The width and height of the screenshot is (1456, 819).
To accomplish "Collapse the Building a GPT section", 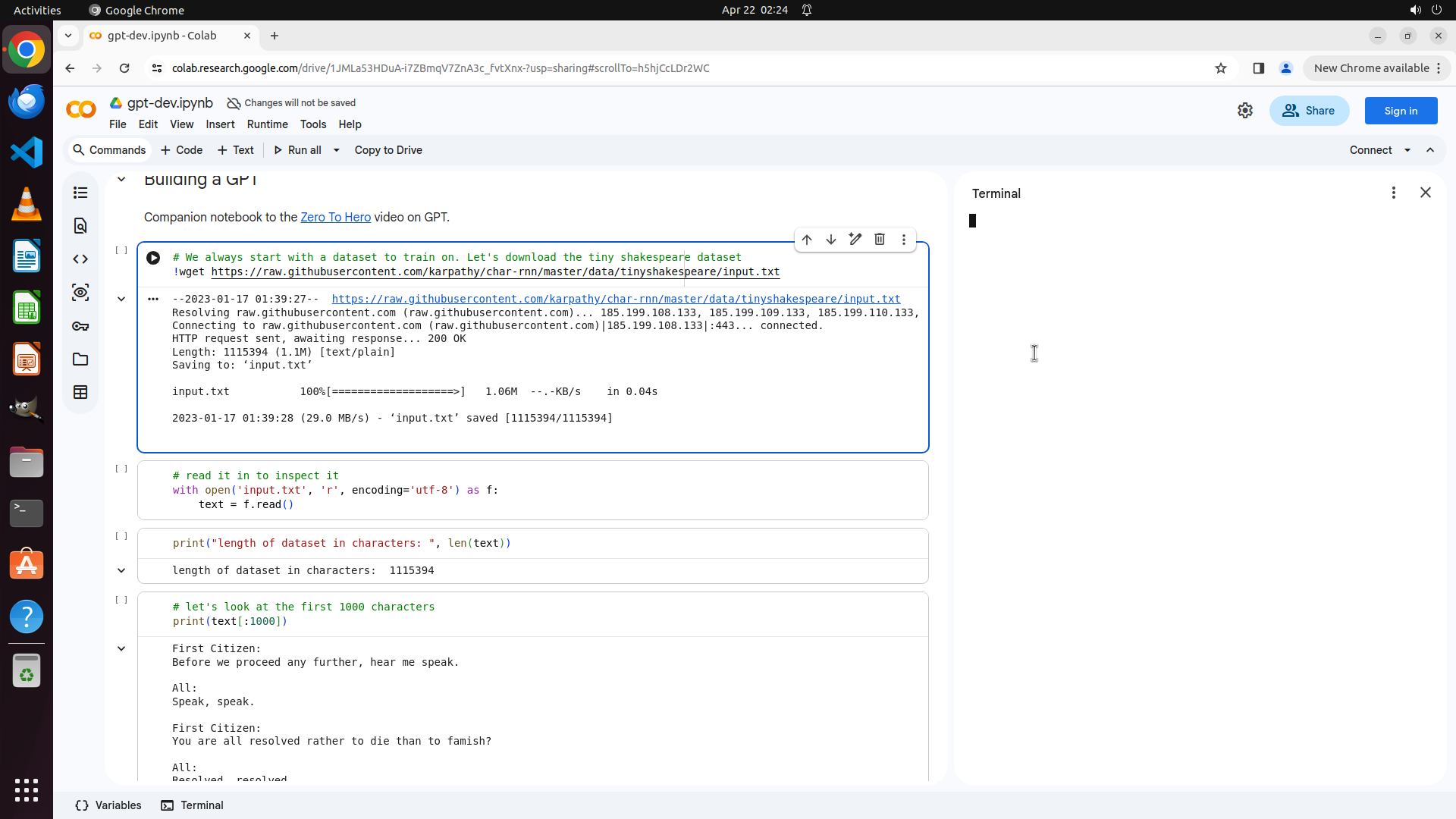I will click(x=121, y=180).
